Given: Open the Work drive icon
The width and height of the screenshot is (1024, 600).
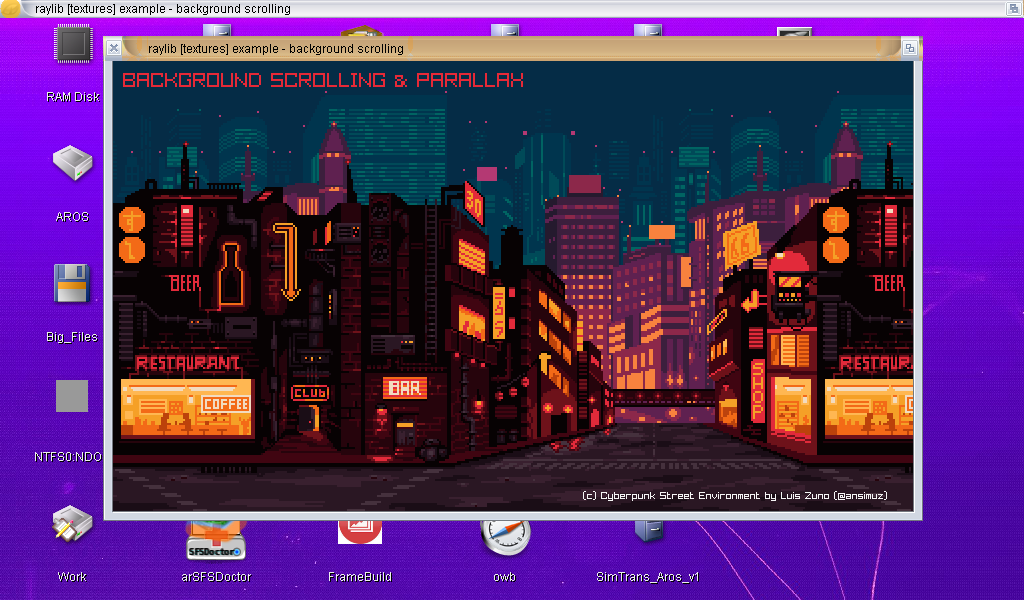Looking at the screenshot, I should click(72, 527).
